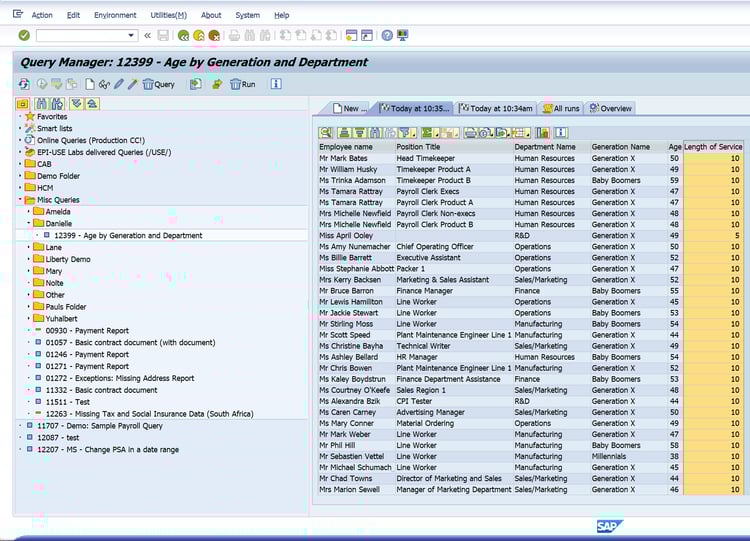Switch to the All runs tab
The image size is (750, 541).
pyautogui.click(x=561, y=109)
